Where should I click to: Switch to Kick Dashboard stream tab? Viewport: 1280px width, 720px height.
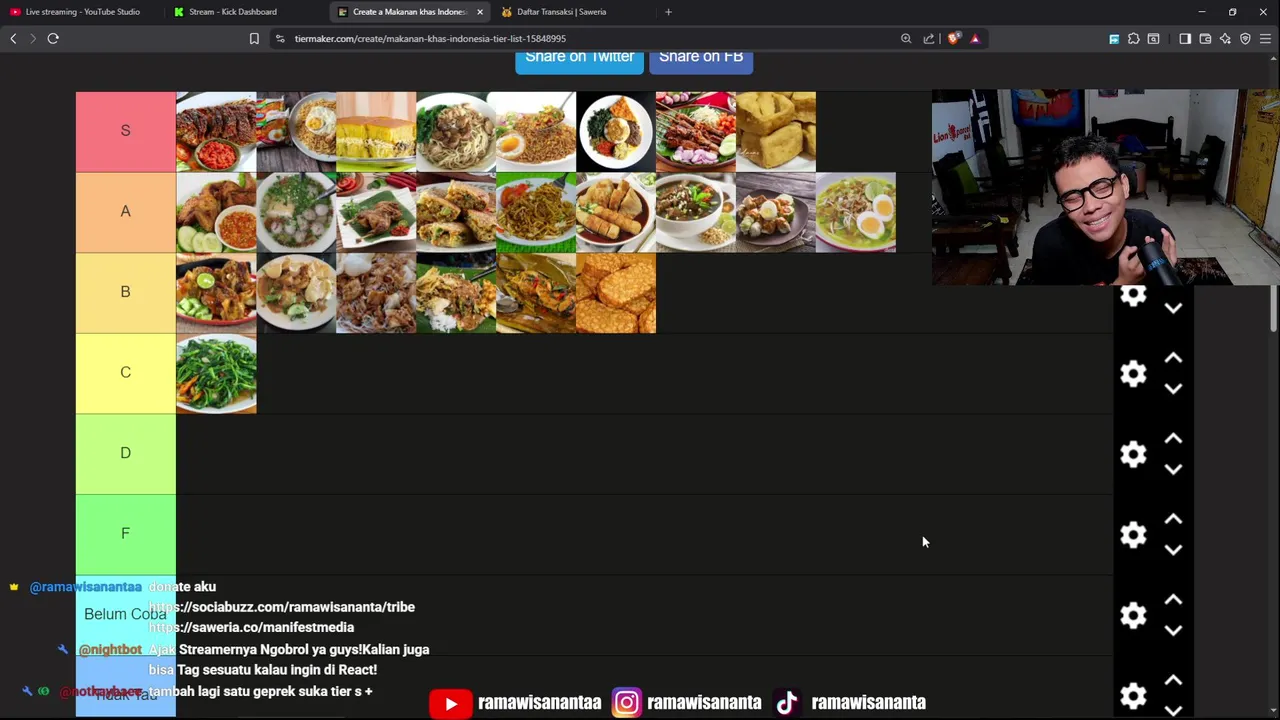click(x=232, y=12)
